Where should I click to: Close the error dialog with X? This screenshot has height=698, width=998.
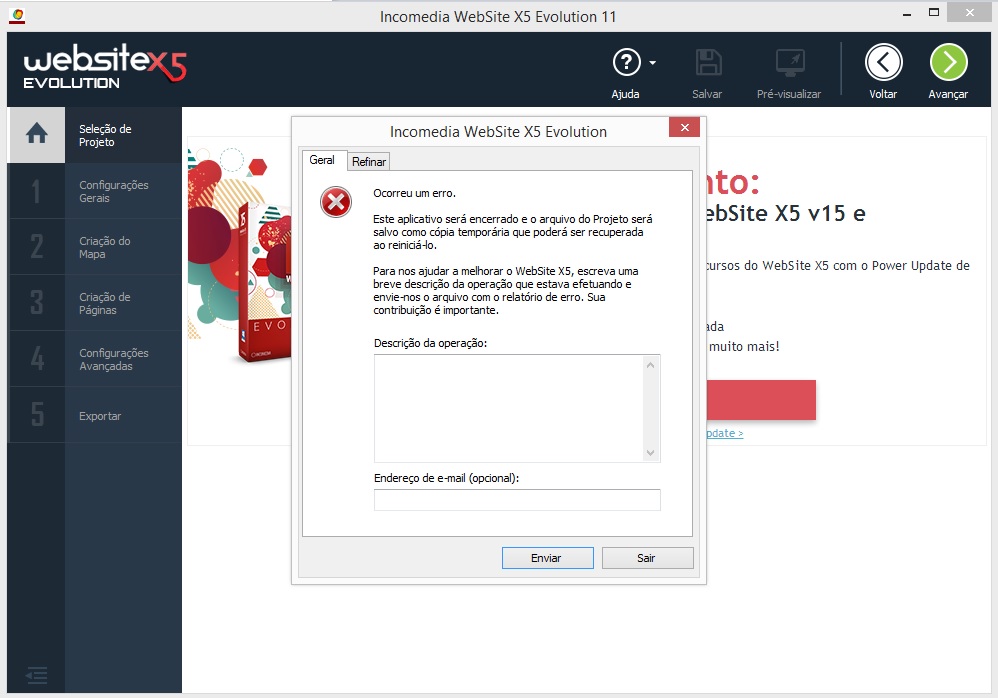pos(684,127)
